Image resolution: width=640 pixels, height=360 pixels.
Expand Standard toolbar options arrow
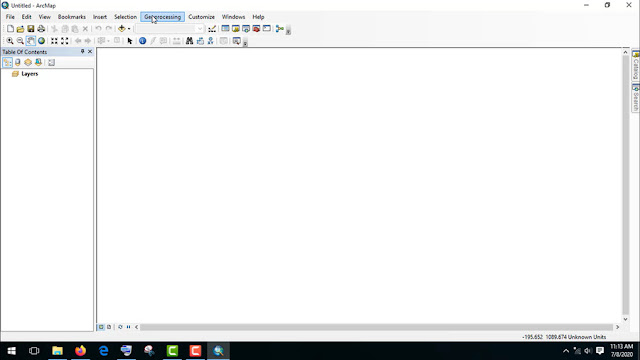[288, 31]
